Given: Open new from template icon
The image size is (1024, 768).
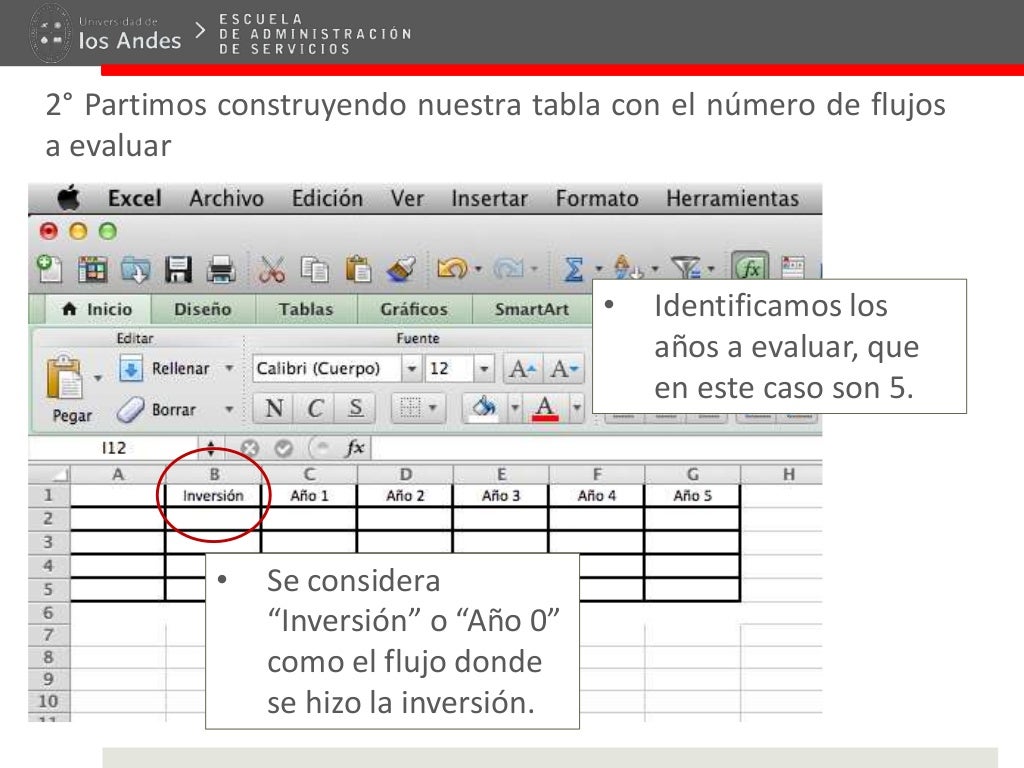Looking at the screenshot, I should click(92, 269).
